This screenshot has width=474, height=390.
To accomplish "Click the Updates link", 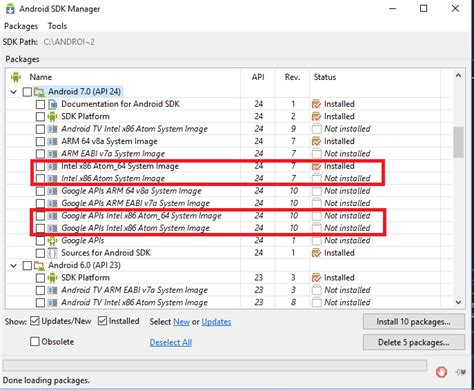I will coord(216,322).
